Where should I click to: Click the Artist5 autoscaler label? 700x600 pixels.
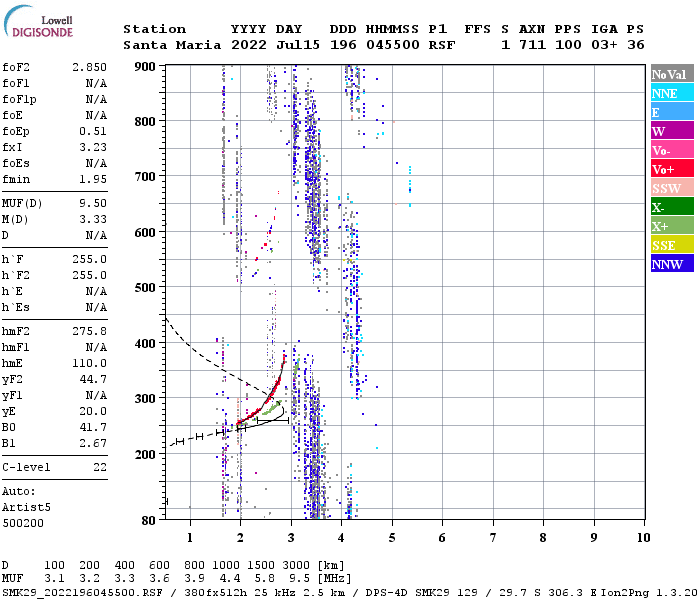tap(26, 508)
